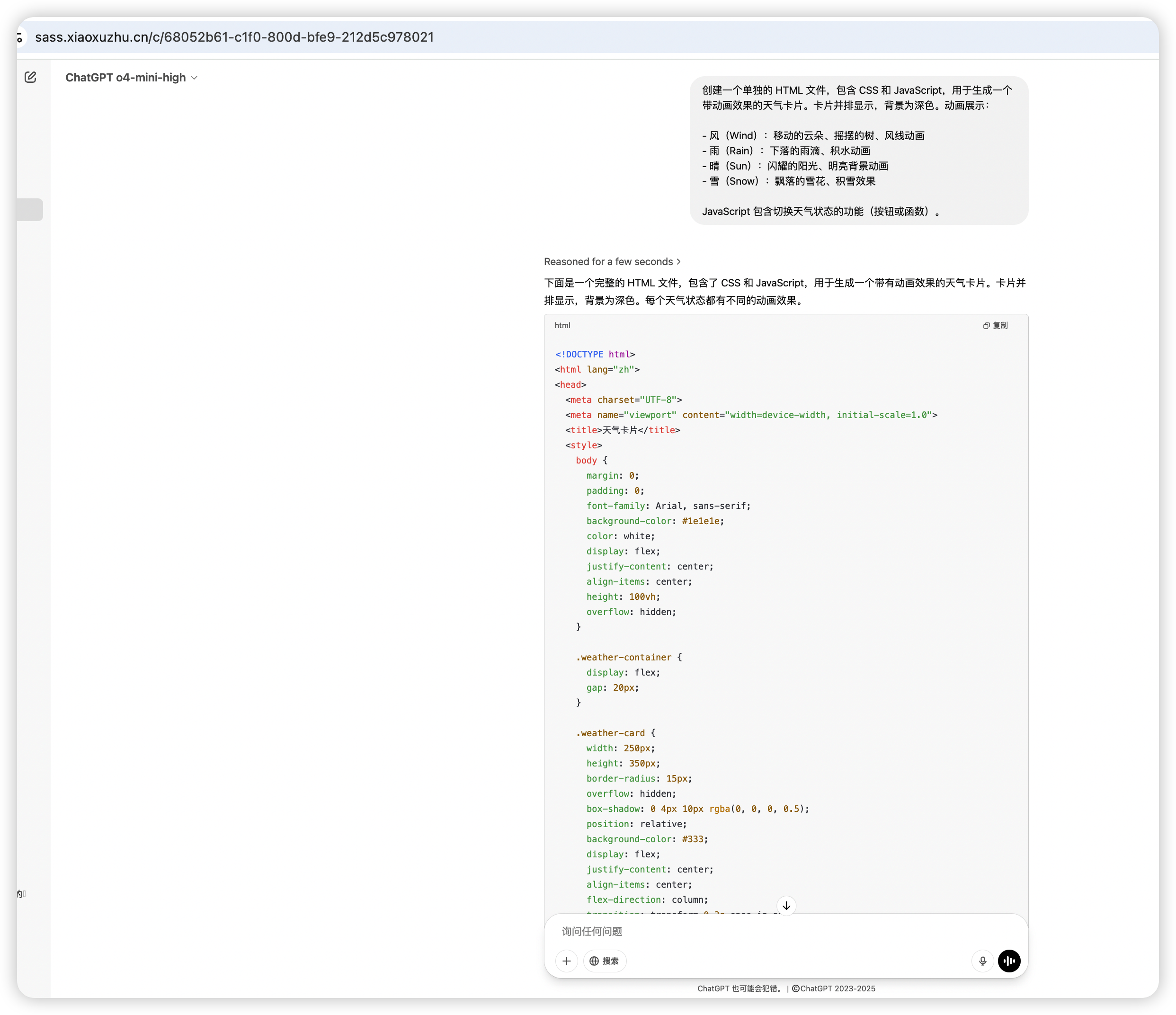1176x1015 pixels.
Task: Toggle the 搜索 web search button
Action: 605,961
